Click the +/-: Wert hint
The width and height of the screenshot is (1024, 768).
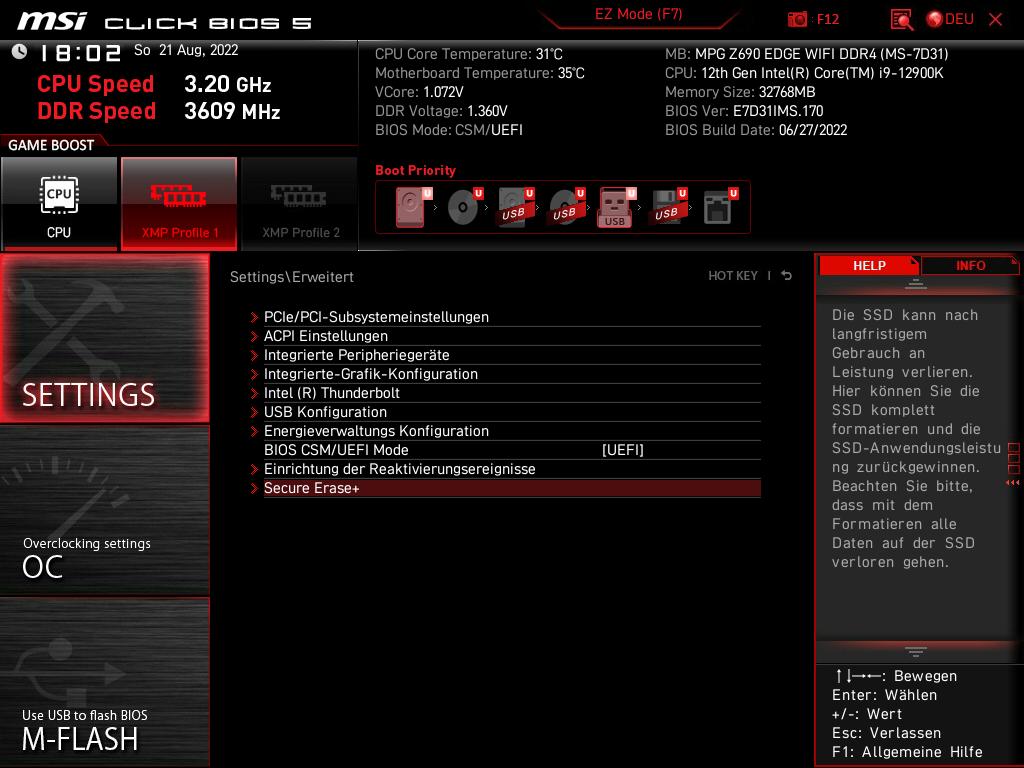pos(867,714)
